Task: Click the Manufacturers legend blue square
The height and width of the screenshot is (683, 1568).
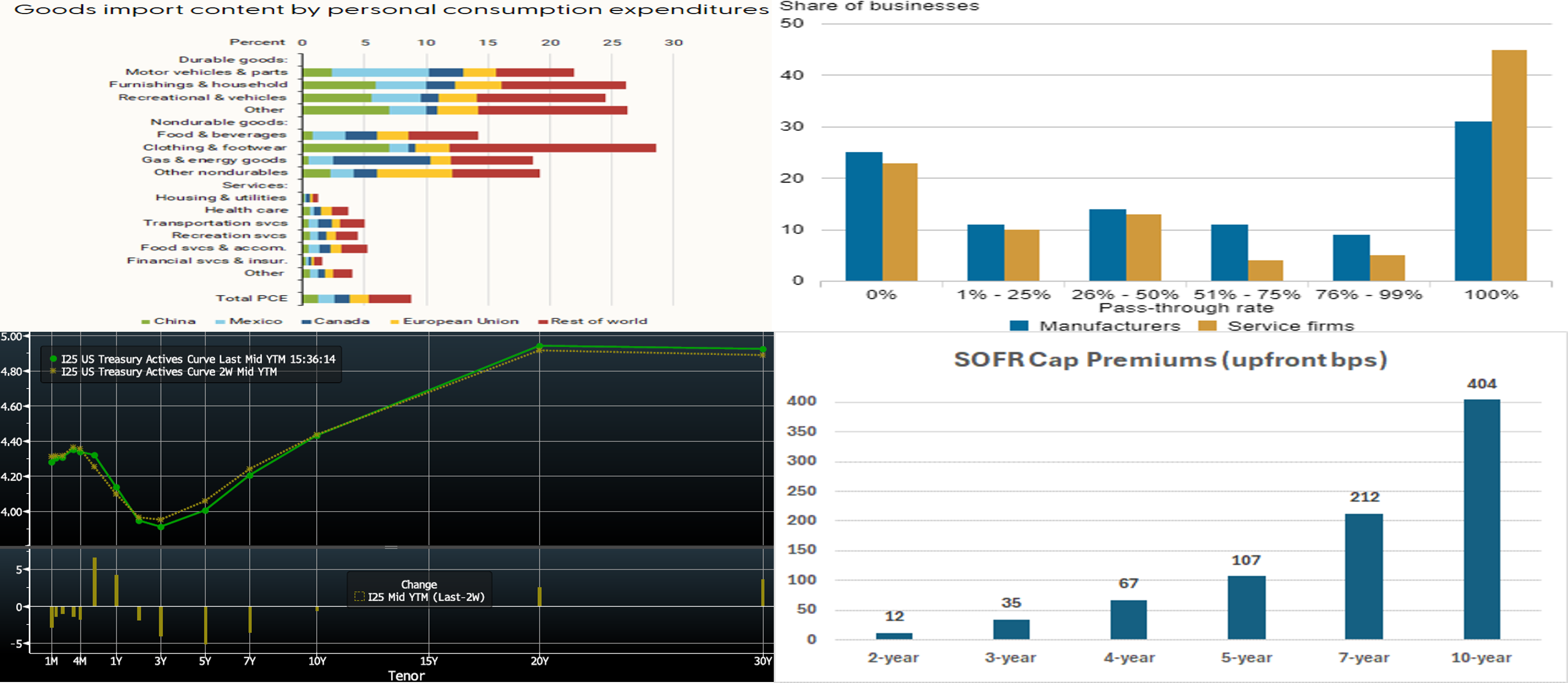Action: point(1019,326)
